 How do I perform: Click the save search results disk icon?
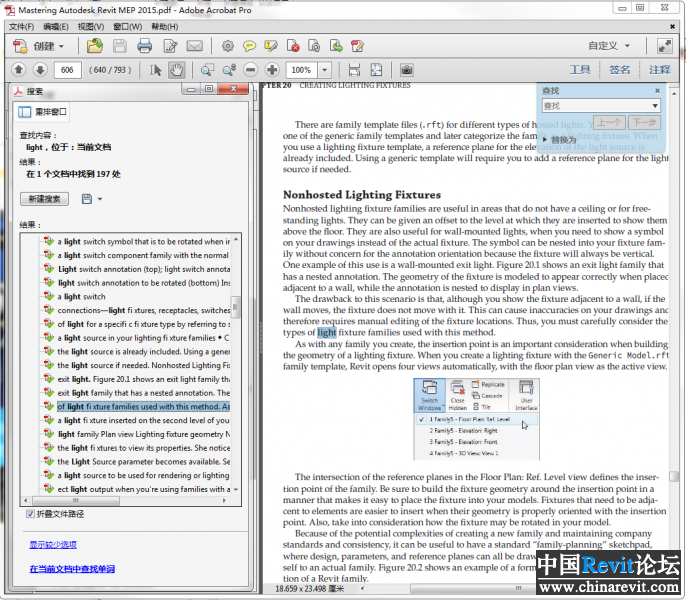87,199
